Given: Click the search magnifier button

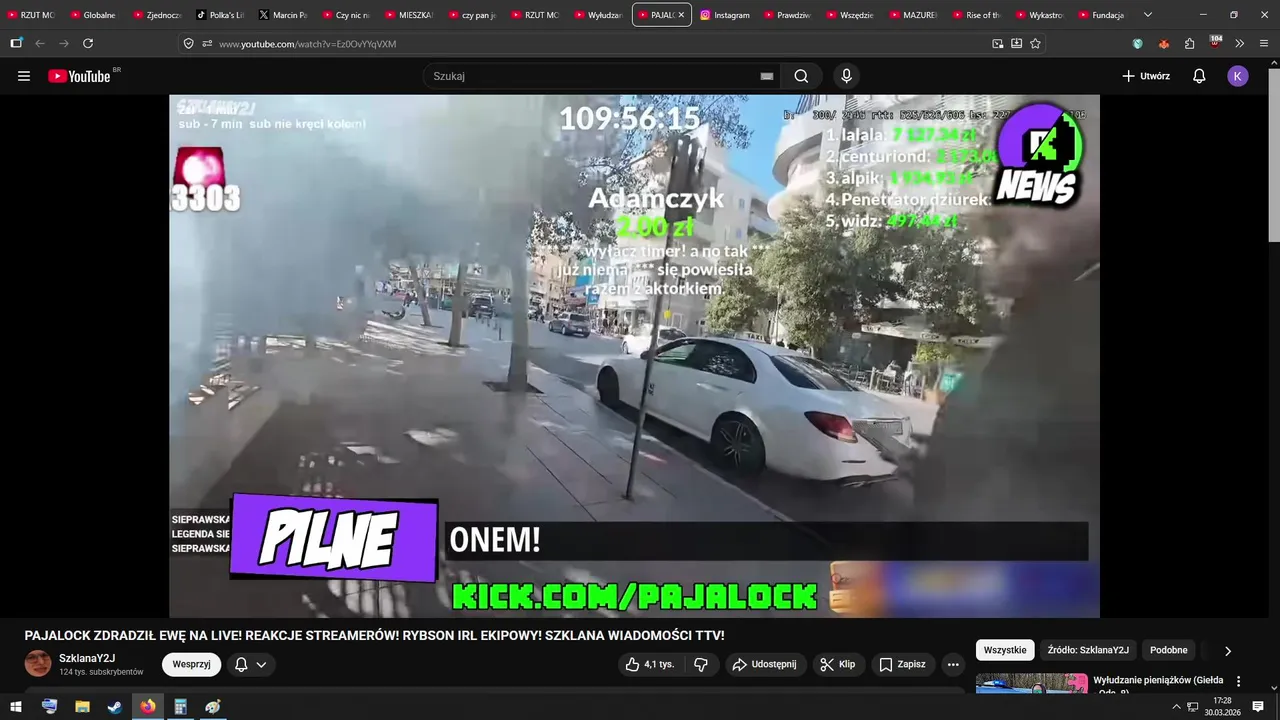Looking at the screenshot, I should [801, 76].
